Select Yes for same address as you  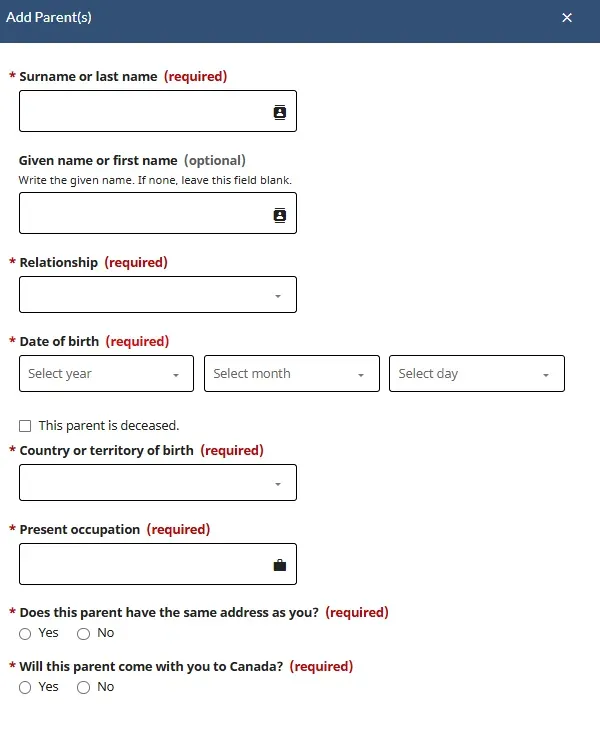click(25, 633)
